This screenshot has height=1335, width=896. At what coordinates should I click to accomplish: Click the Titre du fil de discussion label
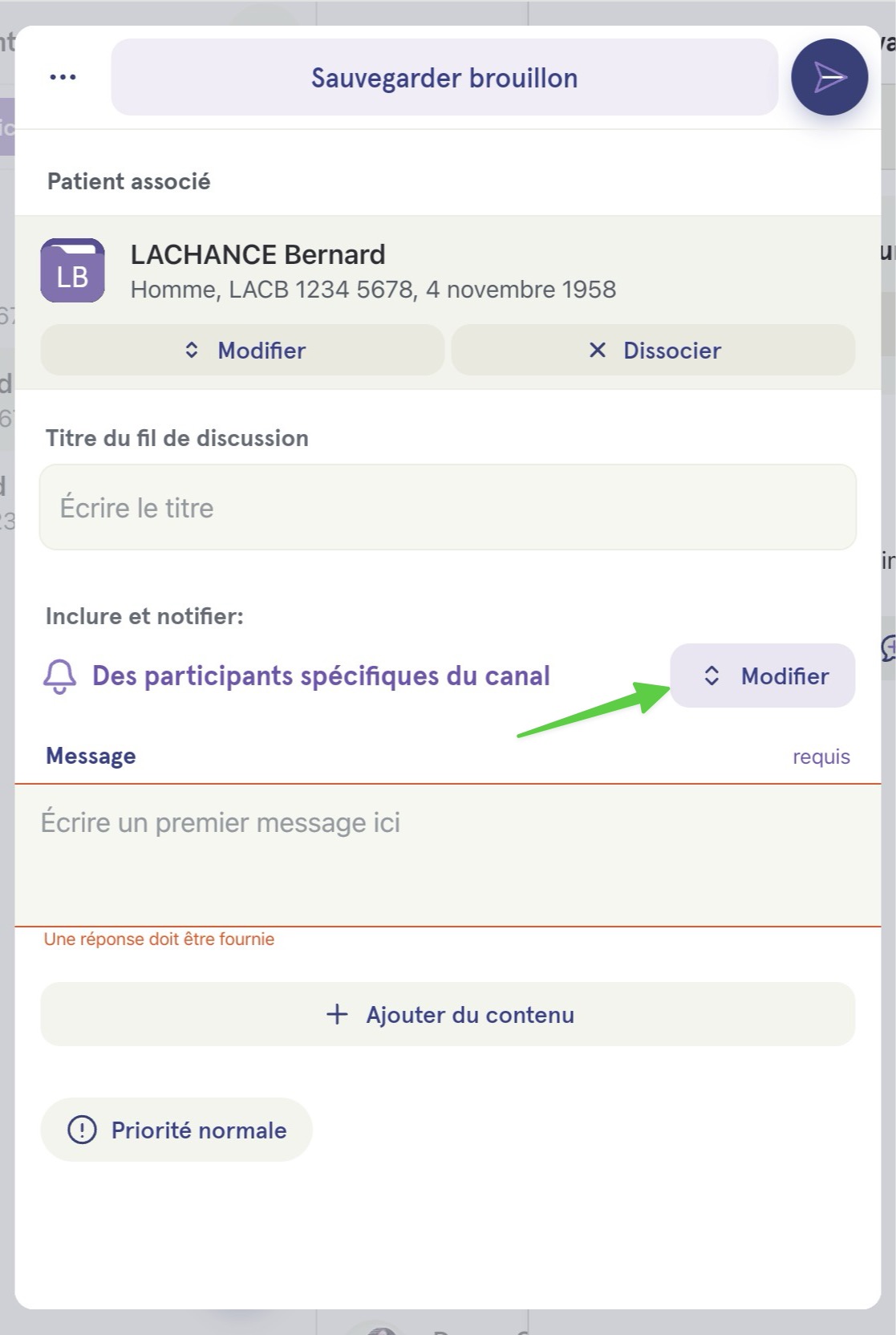coord(176,438)
